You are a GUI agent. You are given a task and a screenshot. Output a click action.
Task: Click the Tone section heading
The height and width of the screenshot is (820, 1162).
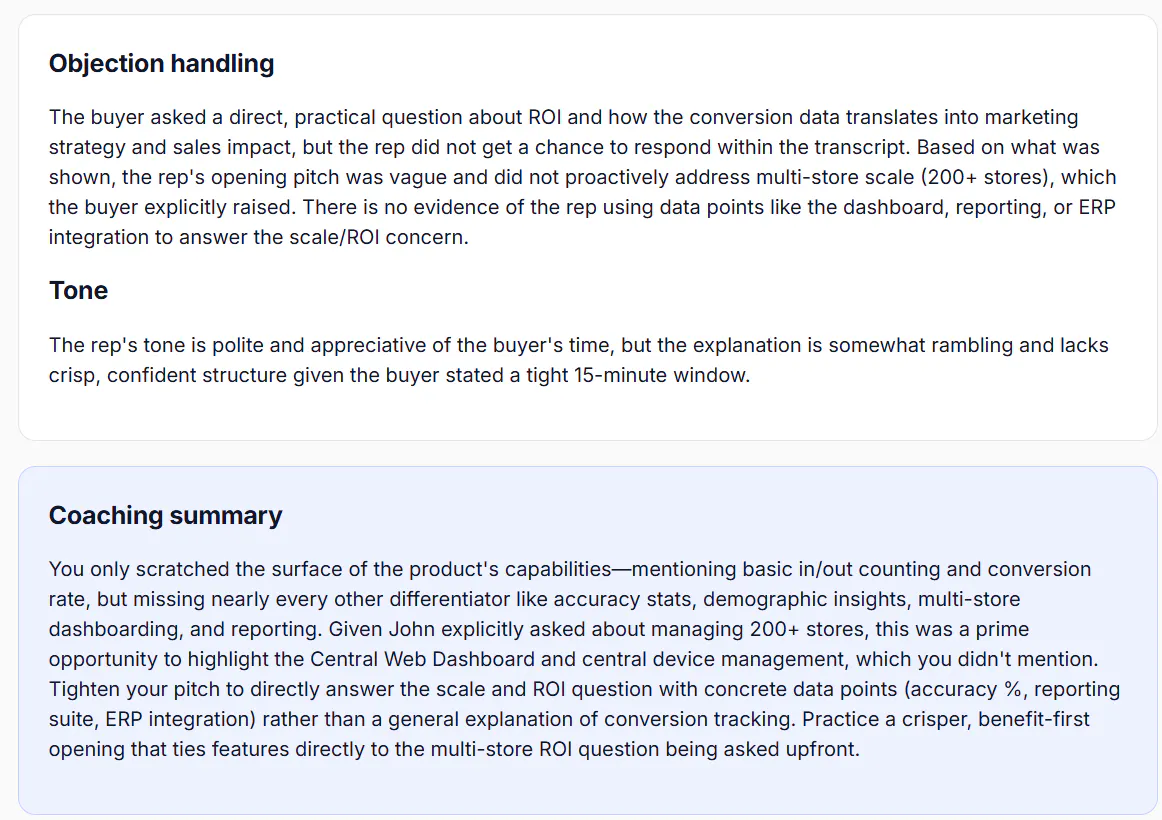click(79, 290)
